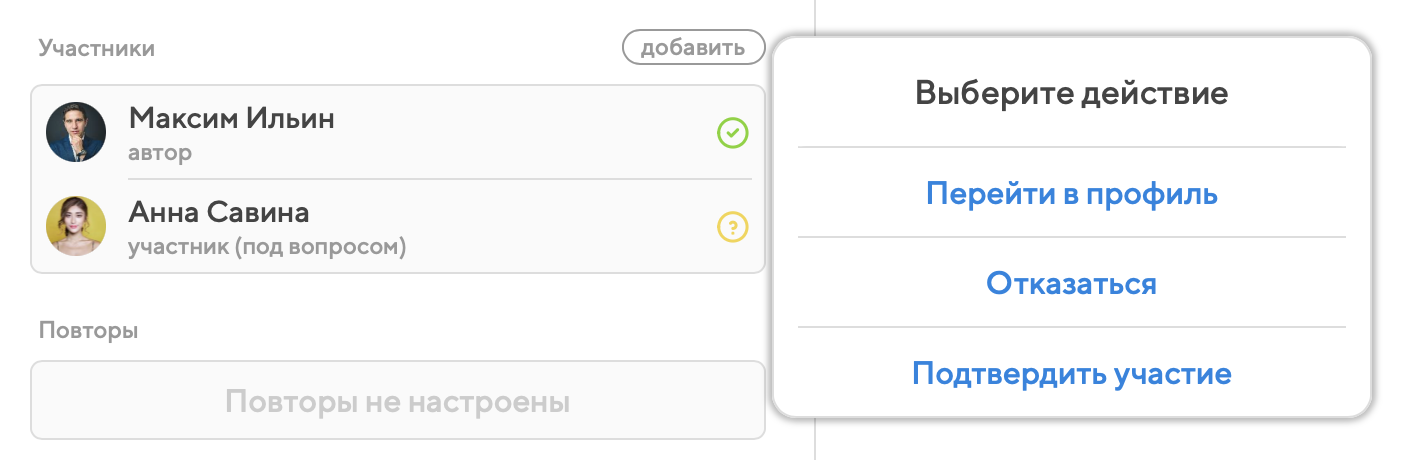Click the name Максим Ильин
1412x460 pixels.
[x=231, y=120]
